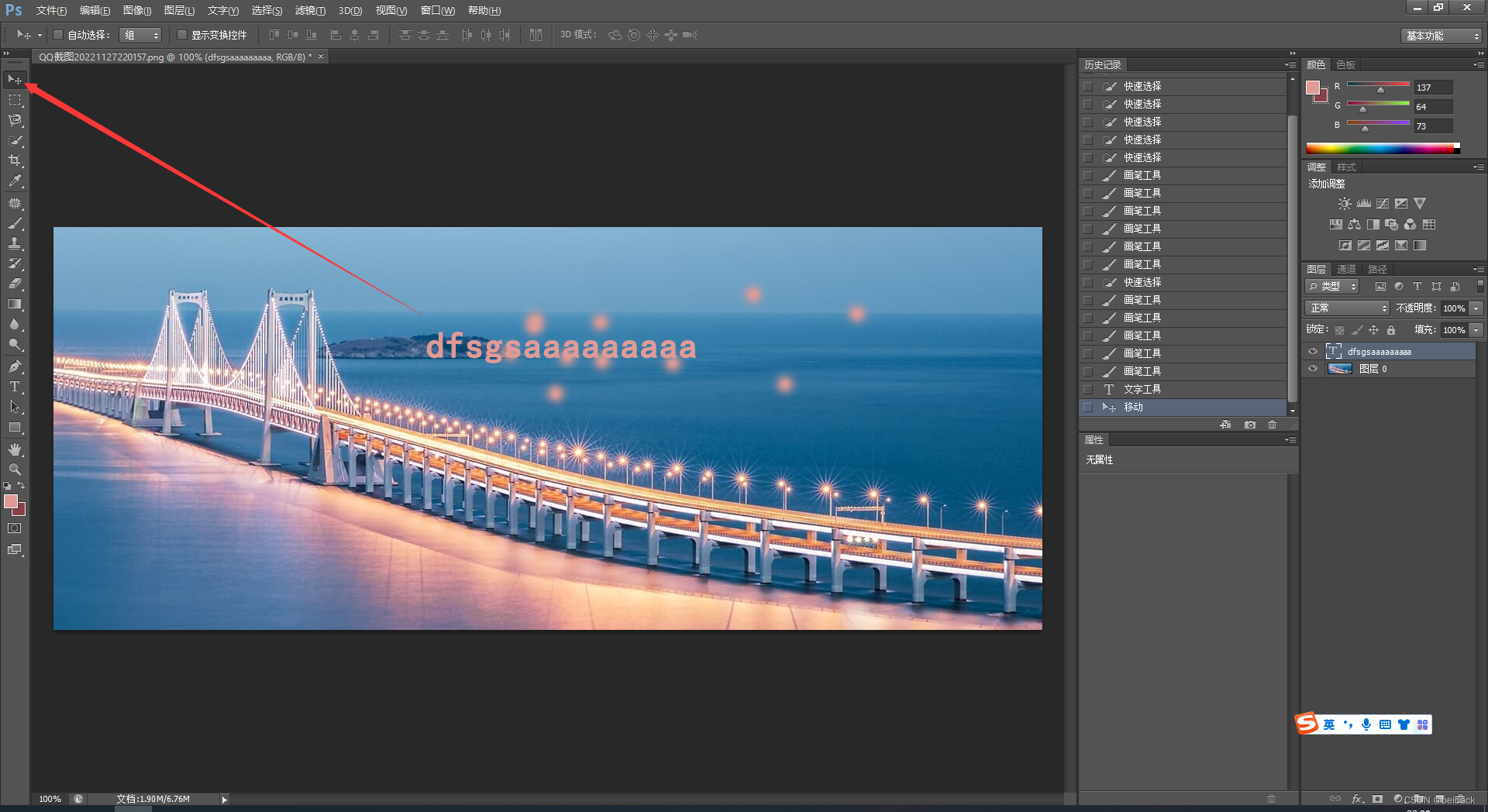Toggle lock transparent pixels
This screenshot has width=1488, height=812.
[1339, 330]
